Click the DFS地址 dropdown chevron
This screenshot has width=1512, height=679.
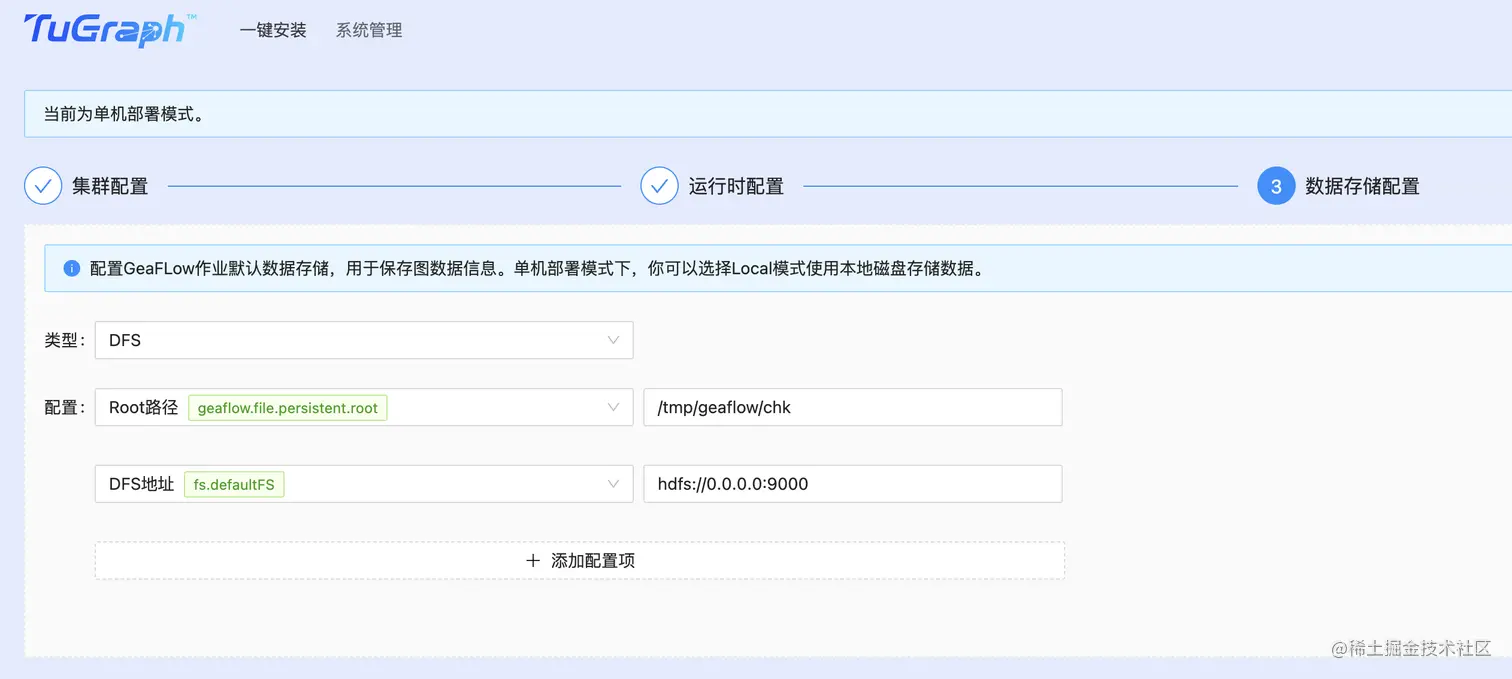click(613, 484)
